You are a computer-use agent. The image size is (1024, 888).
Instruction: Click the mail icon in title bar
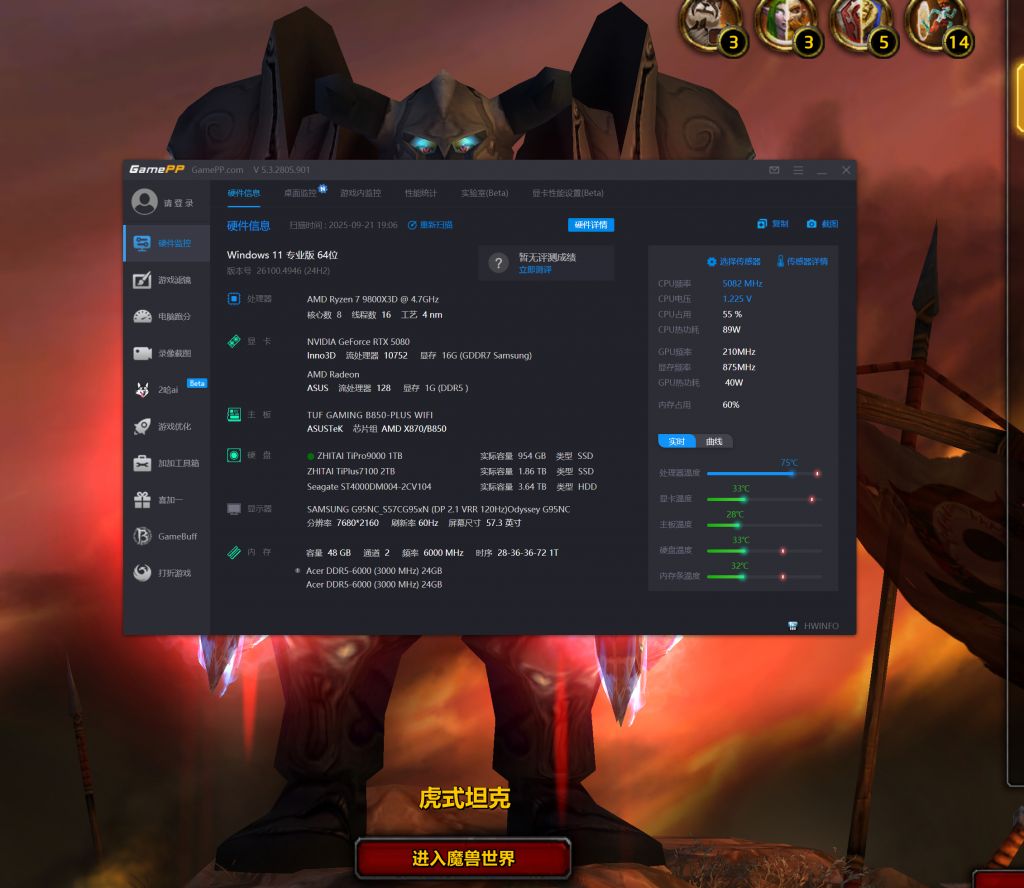(774, 171)
